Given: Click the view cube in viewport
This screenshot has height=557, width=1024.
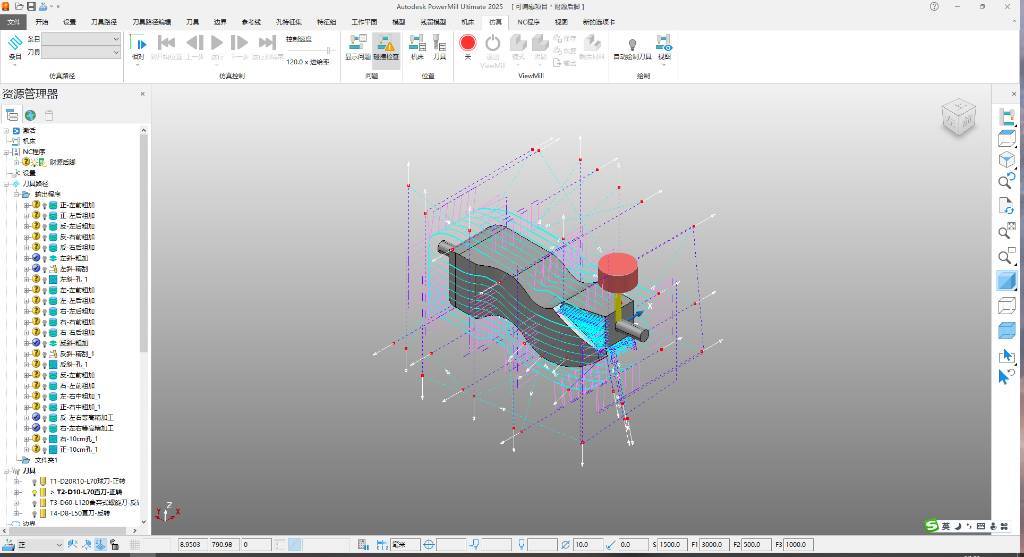Looking at the screenshot, I should pos(958,117).
